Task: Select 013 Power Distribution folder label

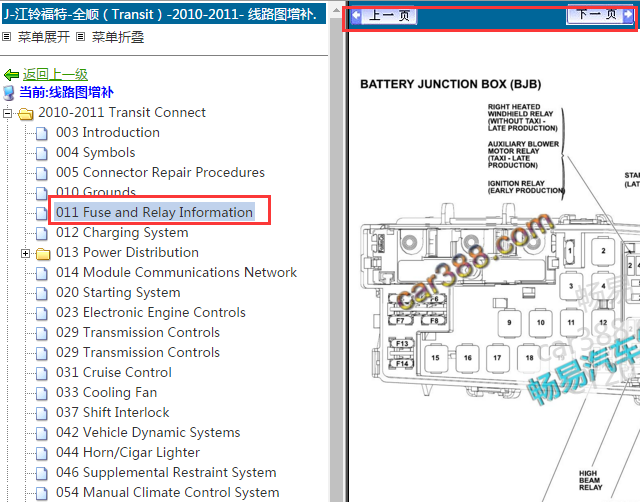Action: 127,253
